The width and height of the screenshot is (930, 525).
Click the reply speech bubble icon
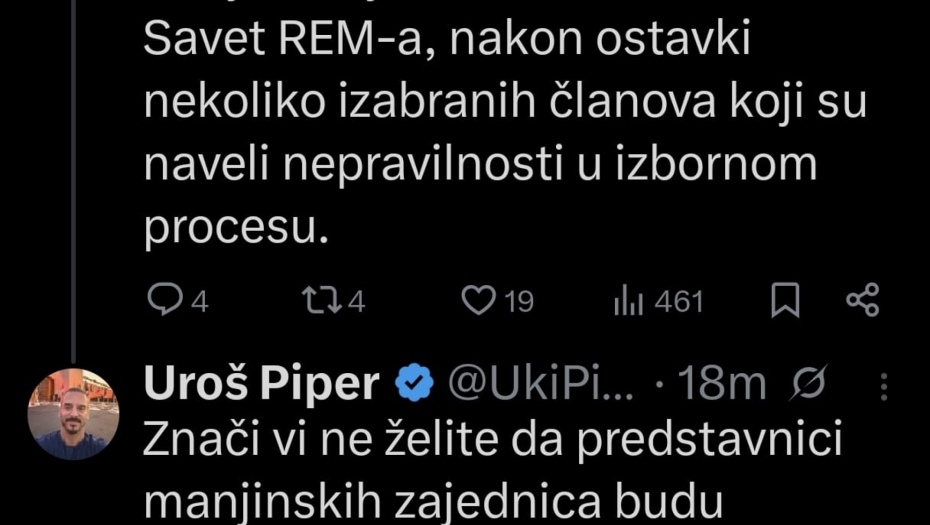pos(164,301)
